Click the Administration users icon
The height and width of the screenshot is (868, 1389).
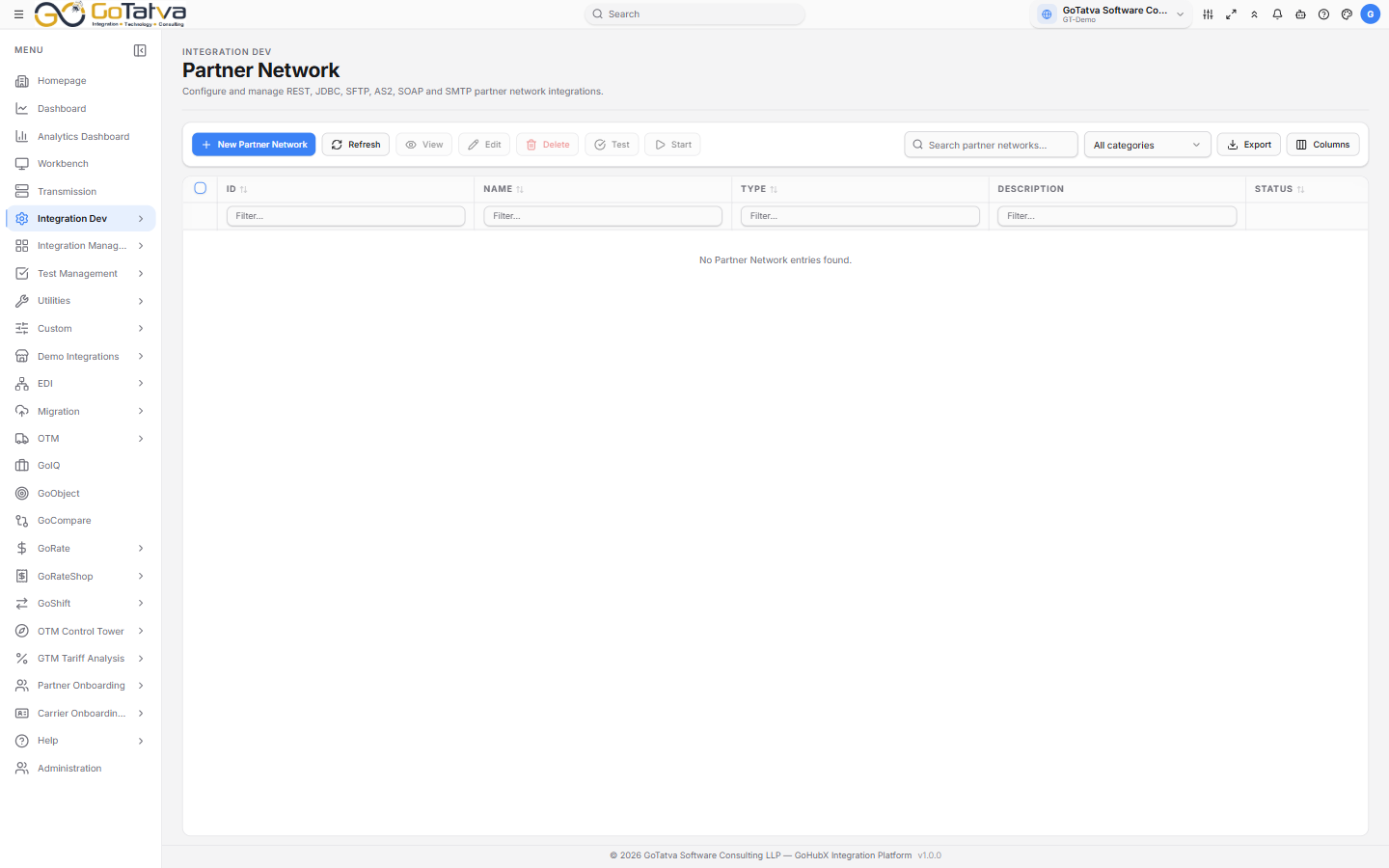pyautogui.click(x=22, y=769)
